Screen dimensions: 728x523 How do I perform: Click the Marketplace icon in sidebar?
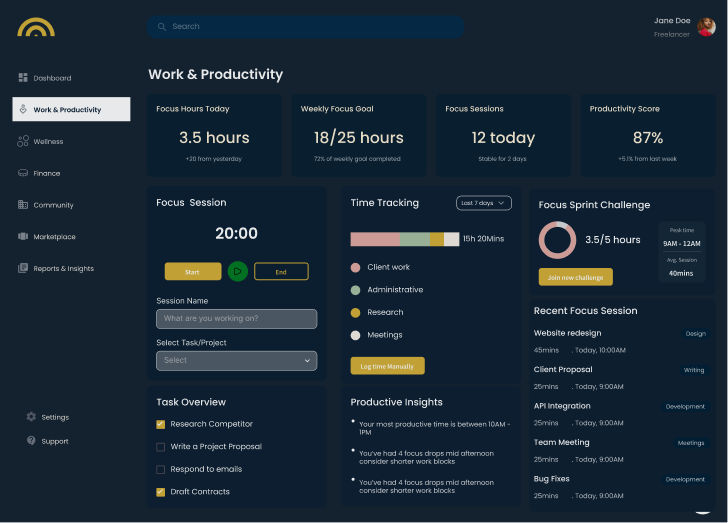(23, 236)
